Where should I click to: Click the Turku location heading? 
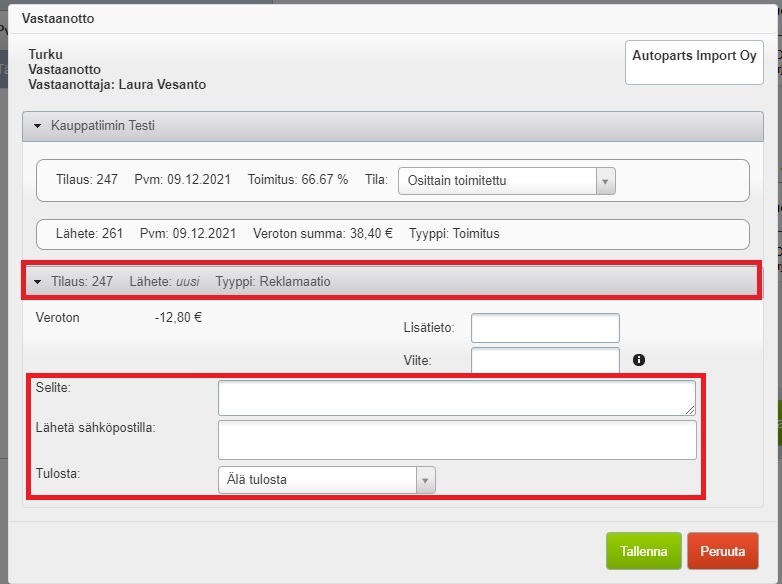(46, 55)
